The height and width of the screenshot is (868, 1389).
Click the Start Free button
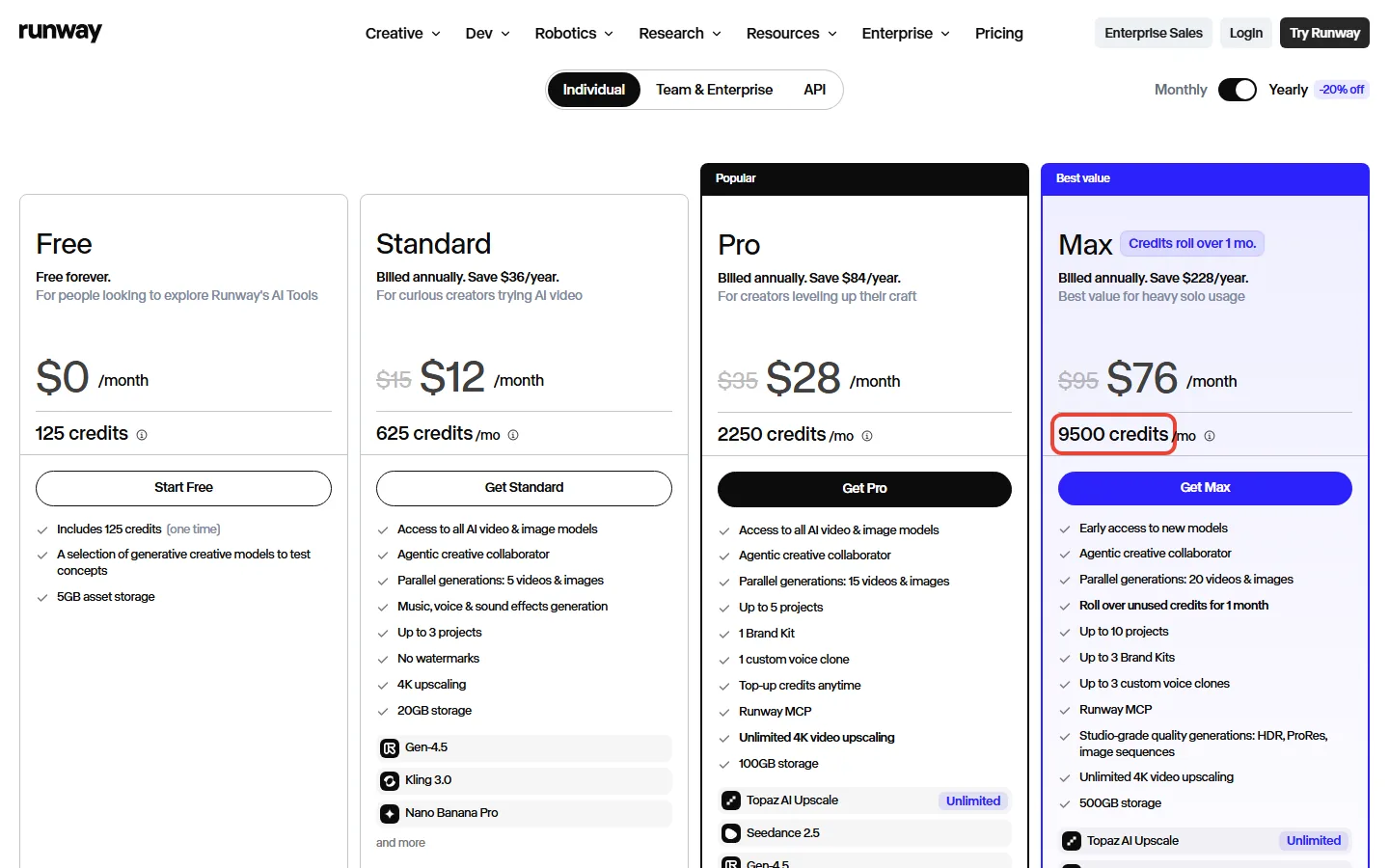coord(183,488)
